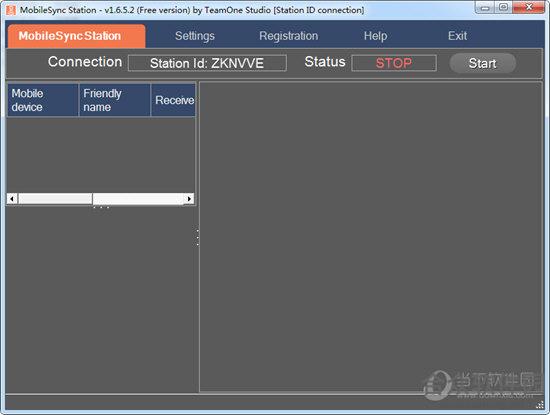550x415 pixels.
Task: Select the Receive column header
Action: [x=173, y=100]
